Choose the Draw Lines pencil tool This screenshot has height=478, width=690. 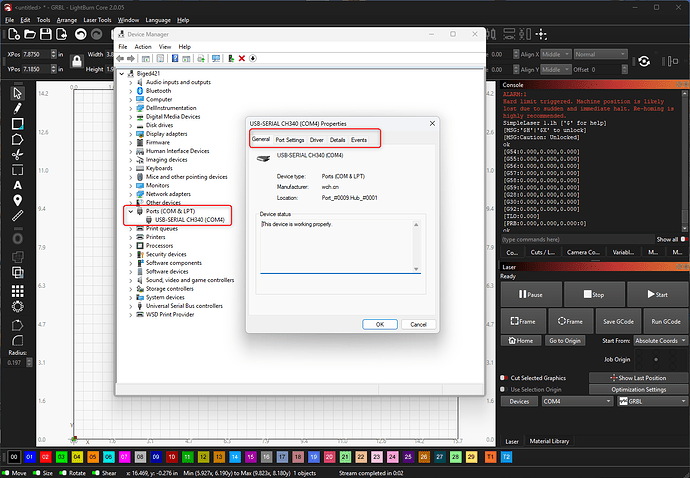click(x=17, y=109)
